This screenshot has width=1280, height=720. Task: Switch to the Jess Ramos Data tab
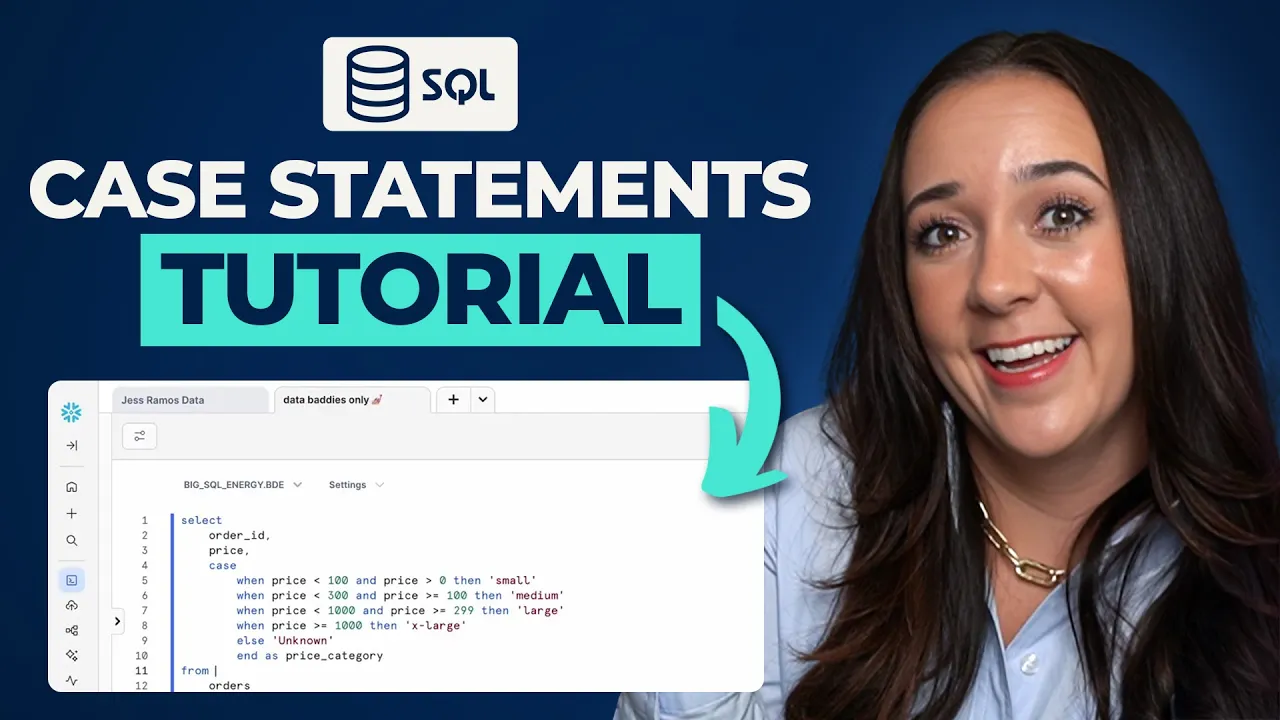point(190,400)
